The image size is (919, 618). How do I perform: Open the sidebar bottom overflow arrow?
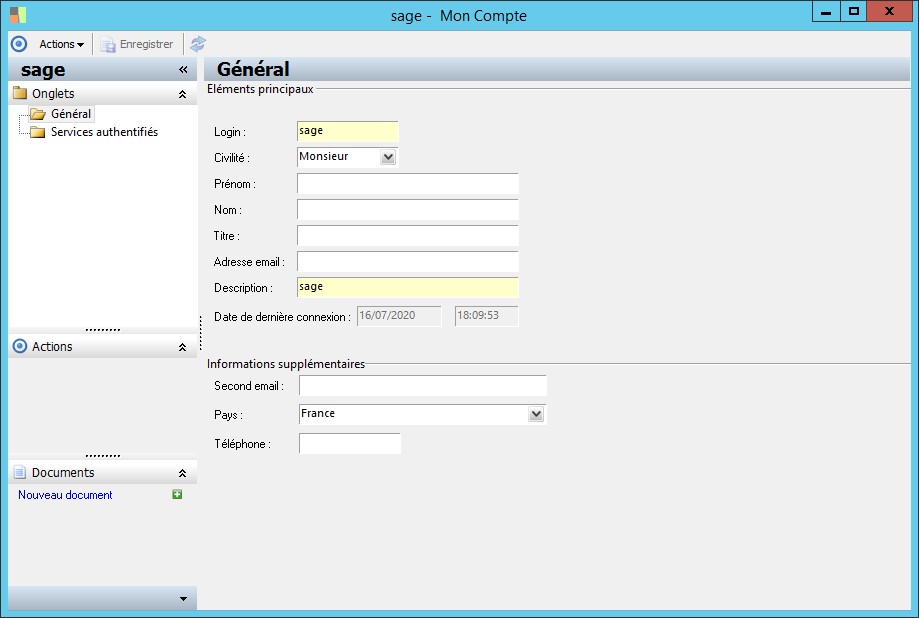[183, 599]
